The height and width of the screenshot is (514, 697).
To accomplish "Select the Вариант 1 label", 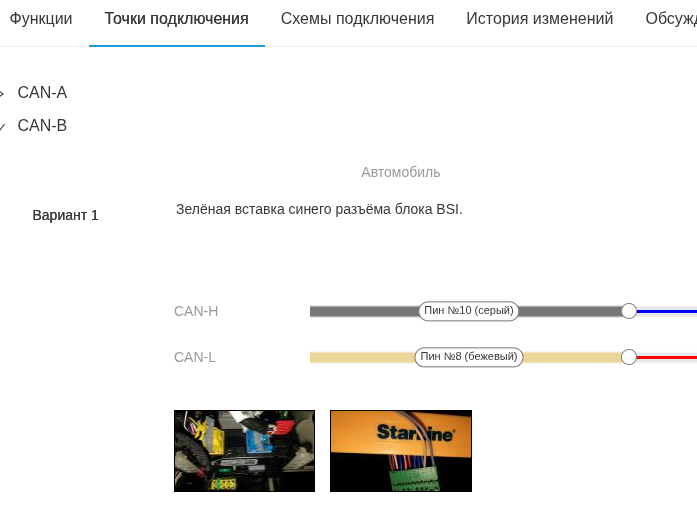I will (x=65, y=215).
